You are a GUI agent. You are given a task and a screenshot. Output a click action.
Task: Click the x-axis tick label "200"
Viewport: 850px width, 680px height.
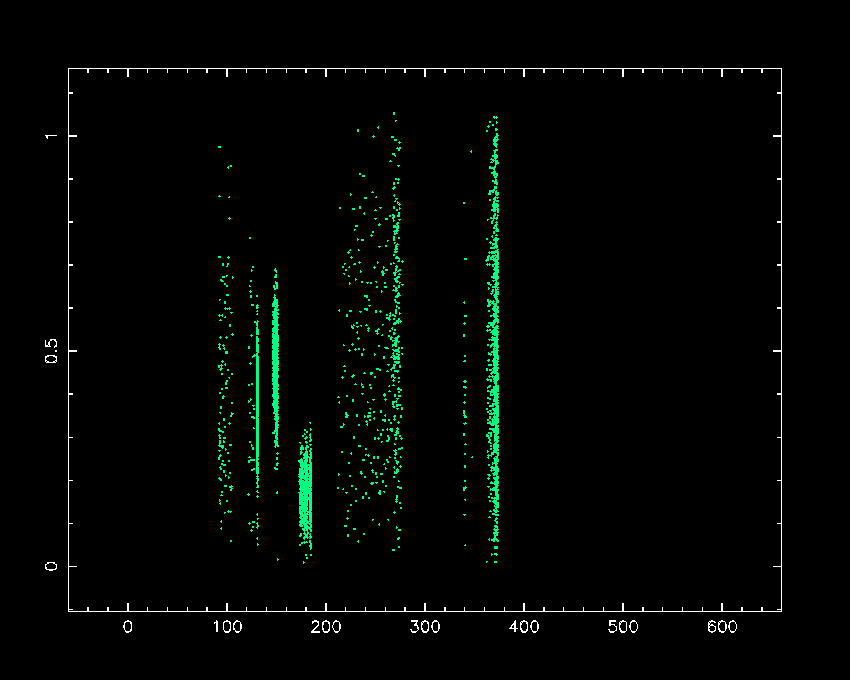coord(326,627)
